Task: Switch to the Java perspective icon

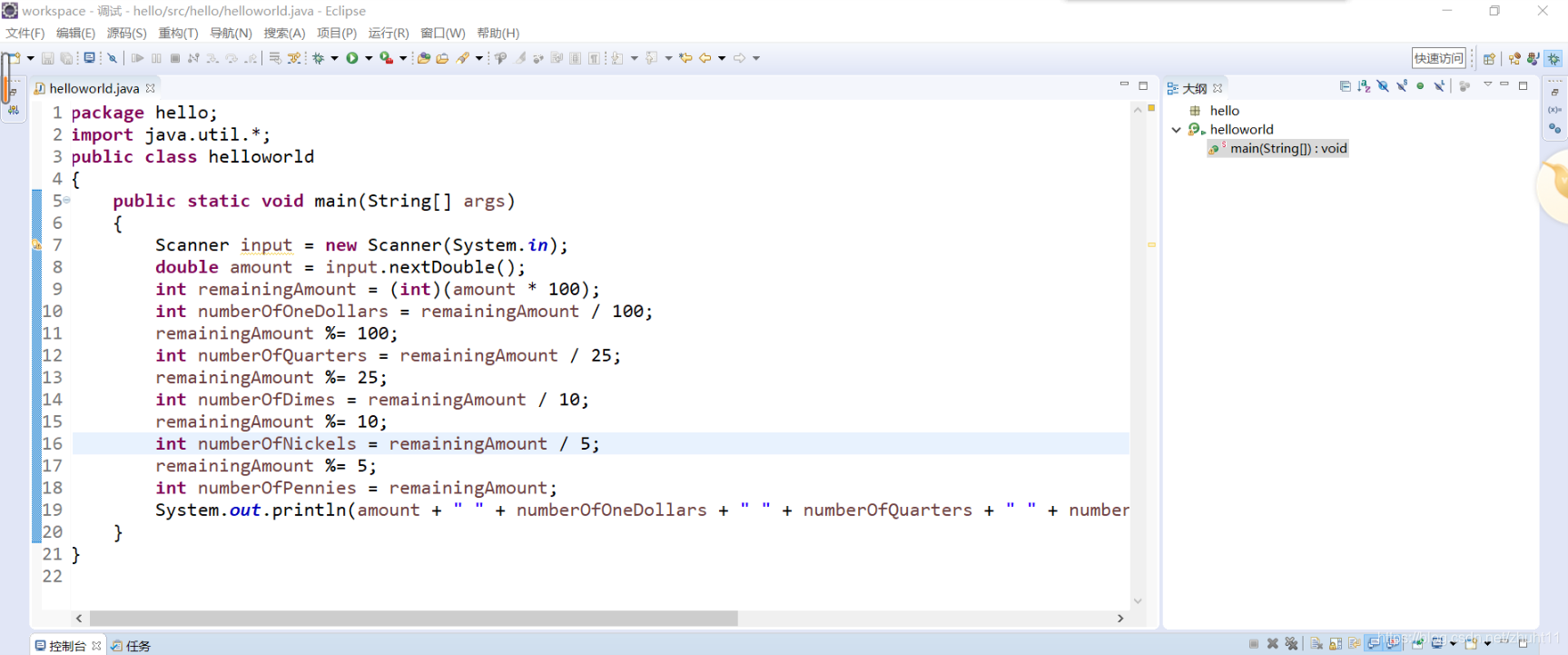Action: [x=1533, y=58]
